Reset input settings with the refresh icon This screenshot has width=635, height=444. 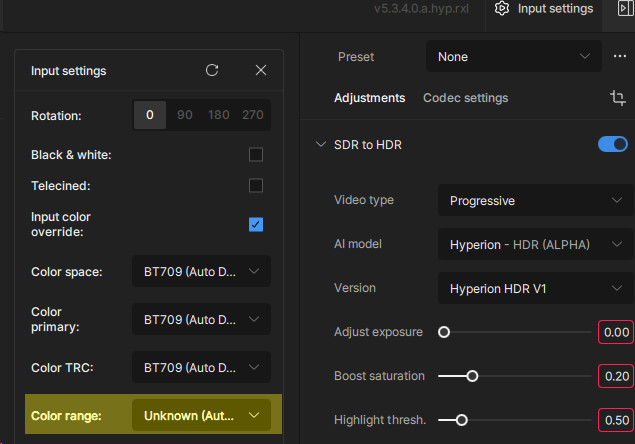(x=212, y=71)
